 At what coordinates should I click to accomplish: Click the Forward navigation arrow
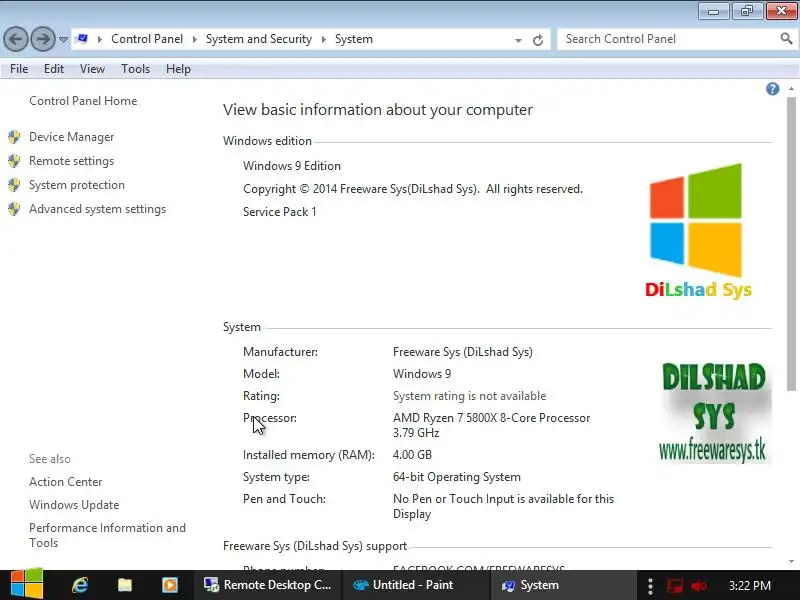pyautogui.click(x=43, y=39)
